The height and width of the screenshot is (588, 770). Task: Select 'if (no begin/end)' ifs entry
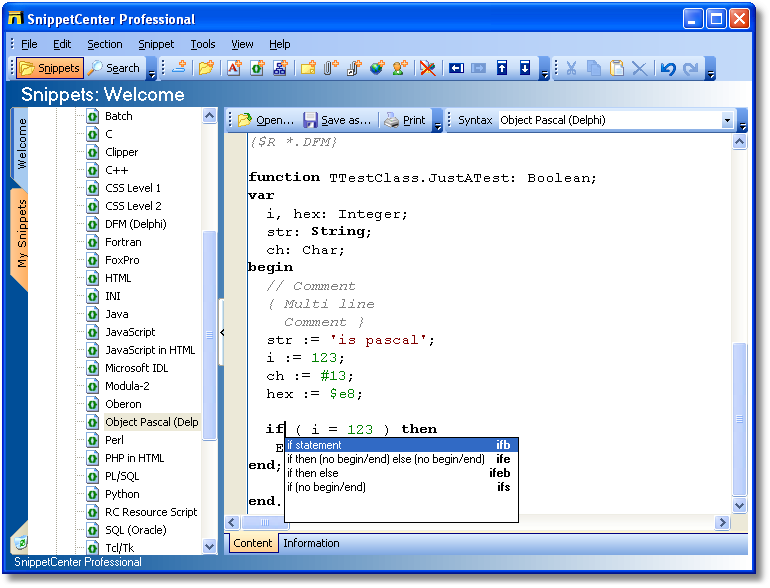400,487
